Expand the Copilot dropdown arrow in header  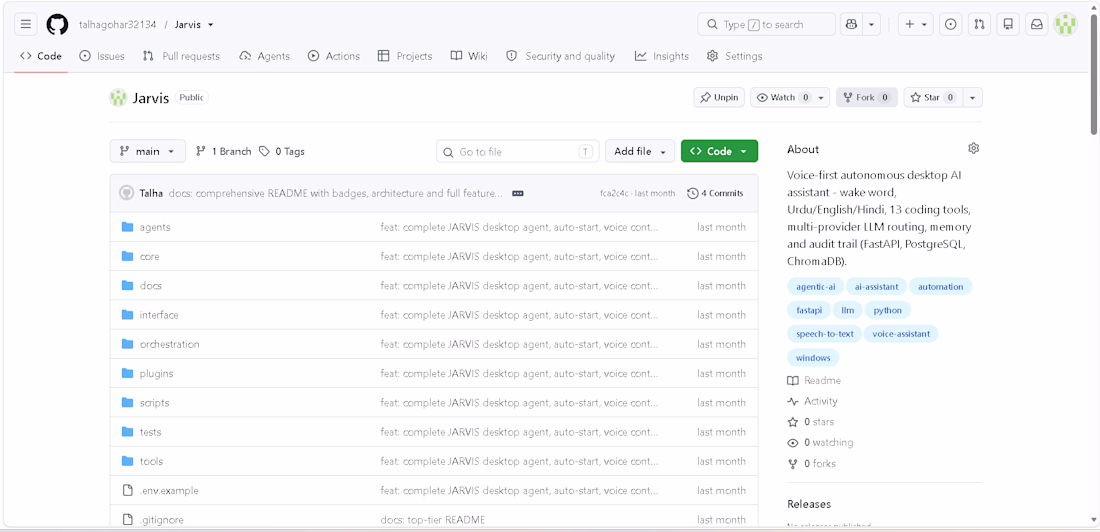point(871,25)
